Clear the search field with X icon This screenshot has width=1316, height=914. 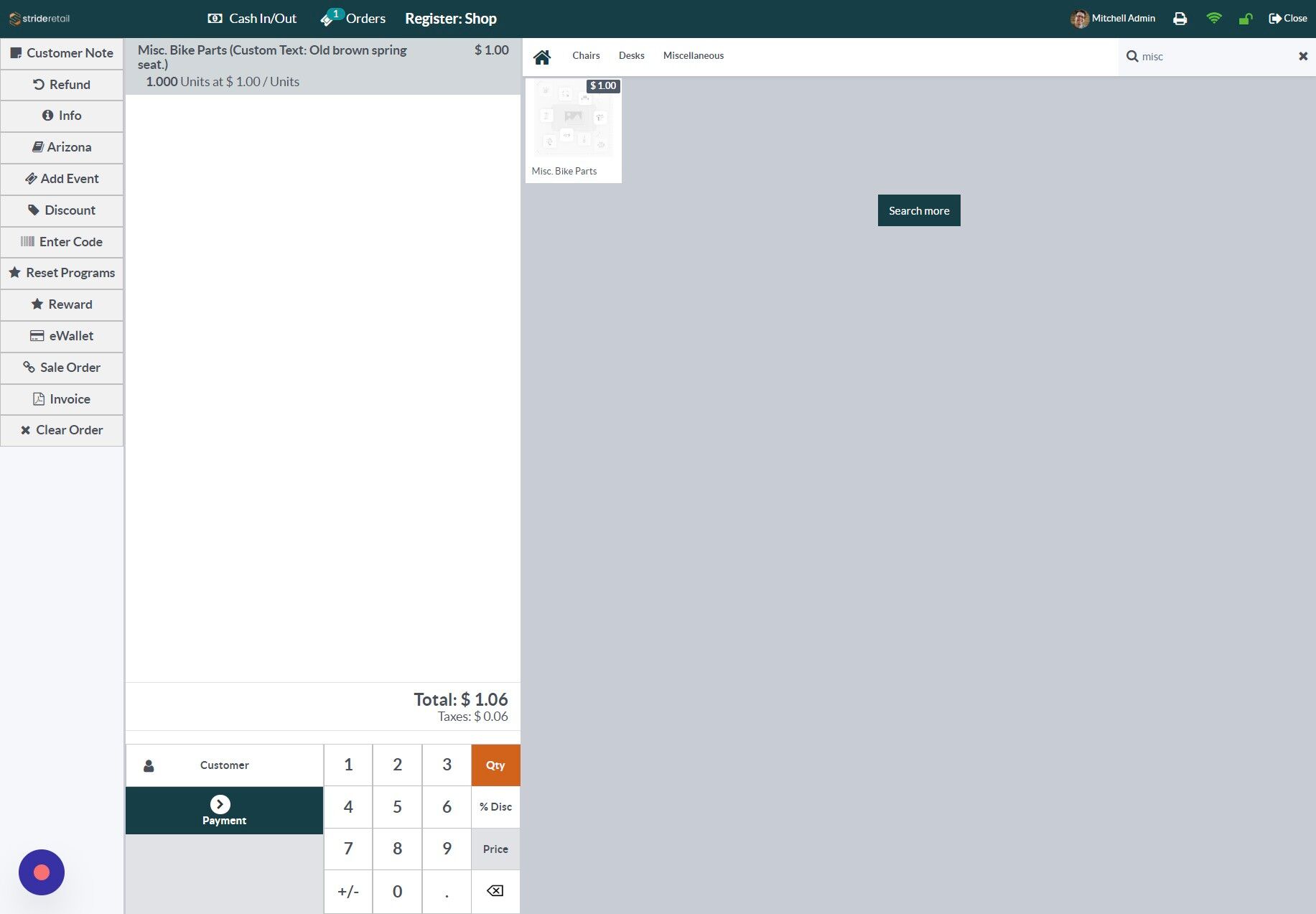(1303, 56)
